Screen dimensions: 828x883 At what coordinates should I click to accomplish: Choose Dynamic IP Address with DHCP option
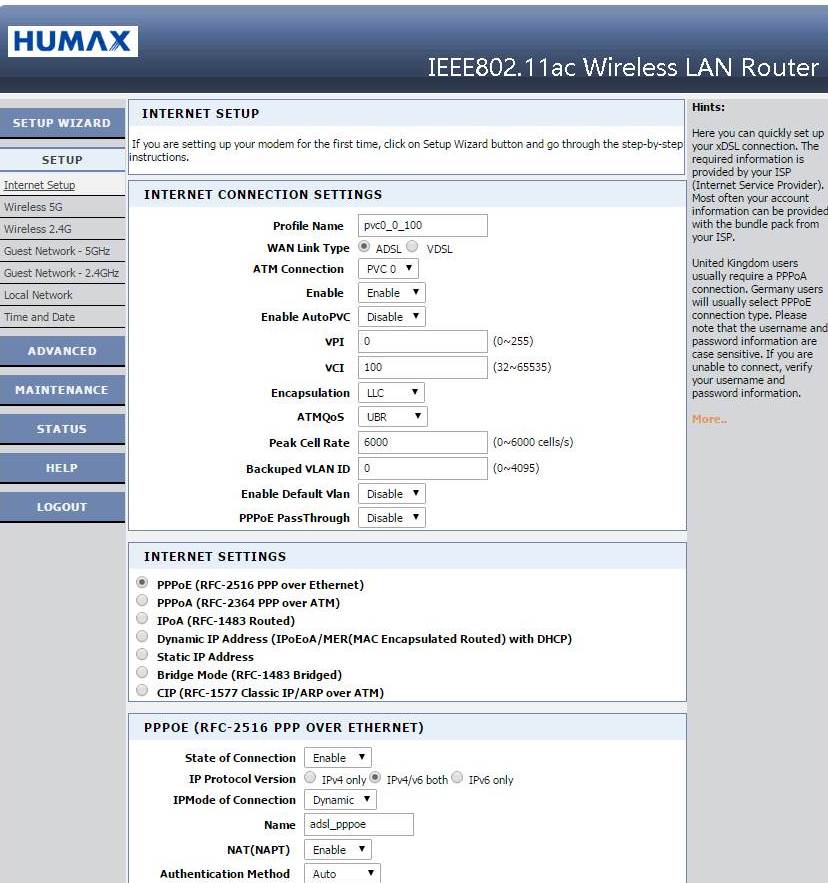coord(142,636)
